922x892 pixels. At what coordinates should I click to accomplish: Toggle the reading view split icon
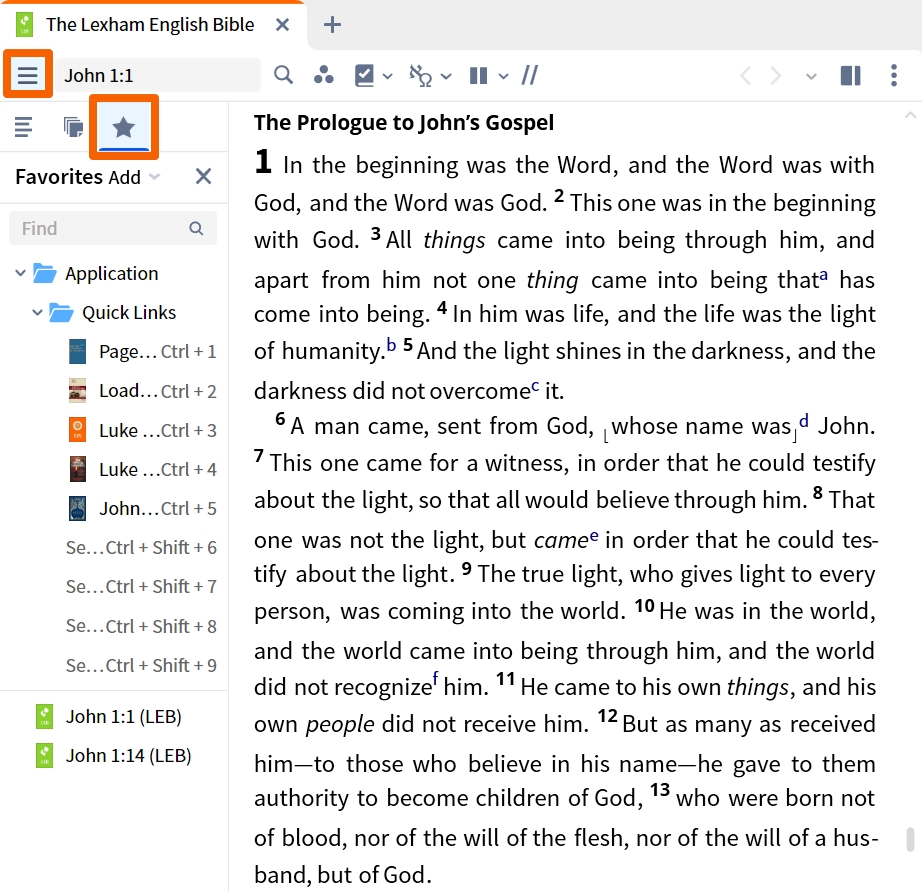click(x=850, y=75)
